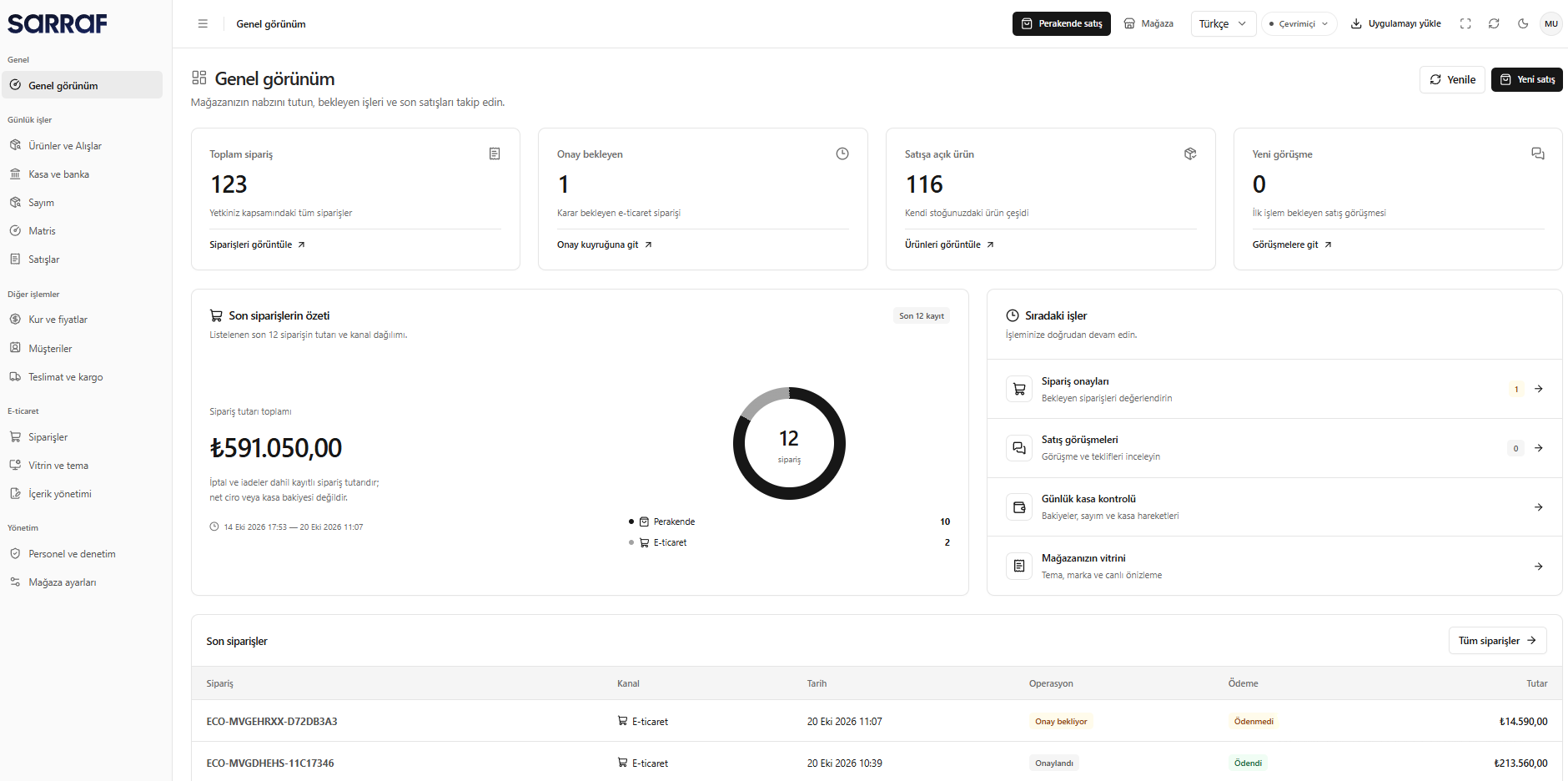Open the Türkçe language dropdown

pos(1224,24)
